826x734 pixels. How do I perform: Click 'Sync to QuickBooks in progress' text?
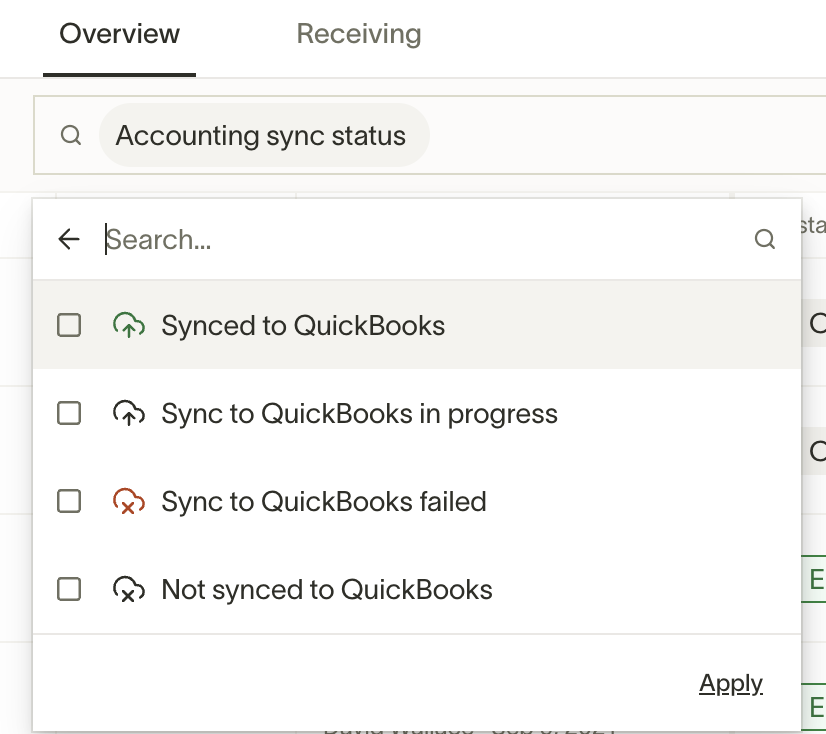359,413
